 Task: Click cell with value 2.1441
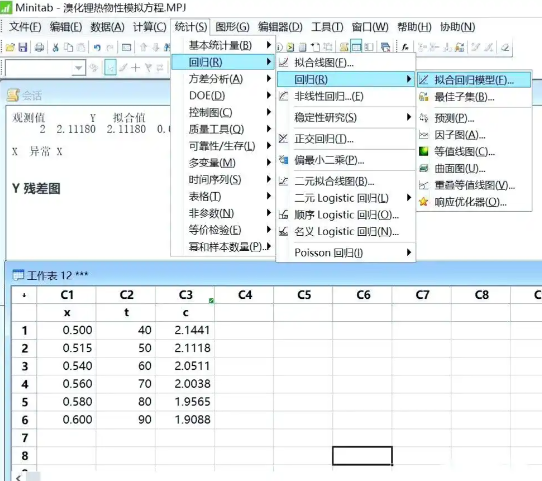(185, 330)
